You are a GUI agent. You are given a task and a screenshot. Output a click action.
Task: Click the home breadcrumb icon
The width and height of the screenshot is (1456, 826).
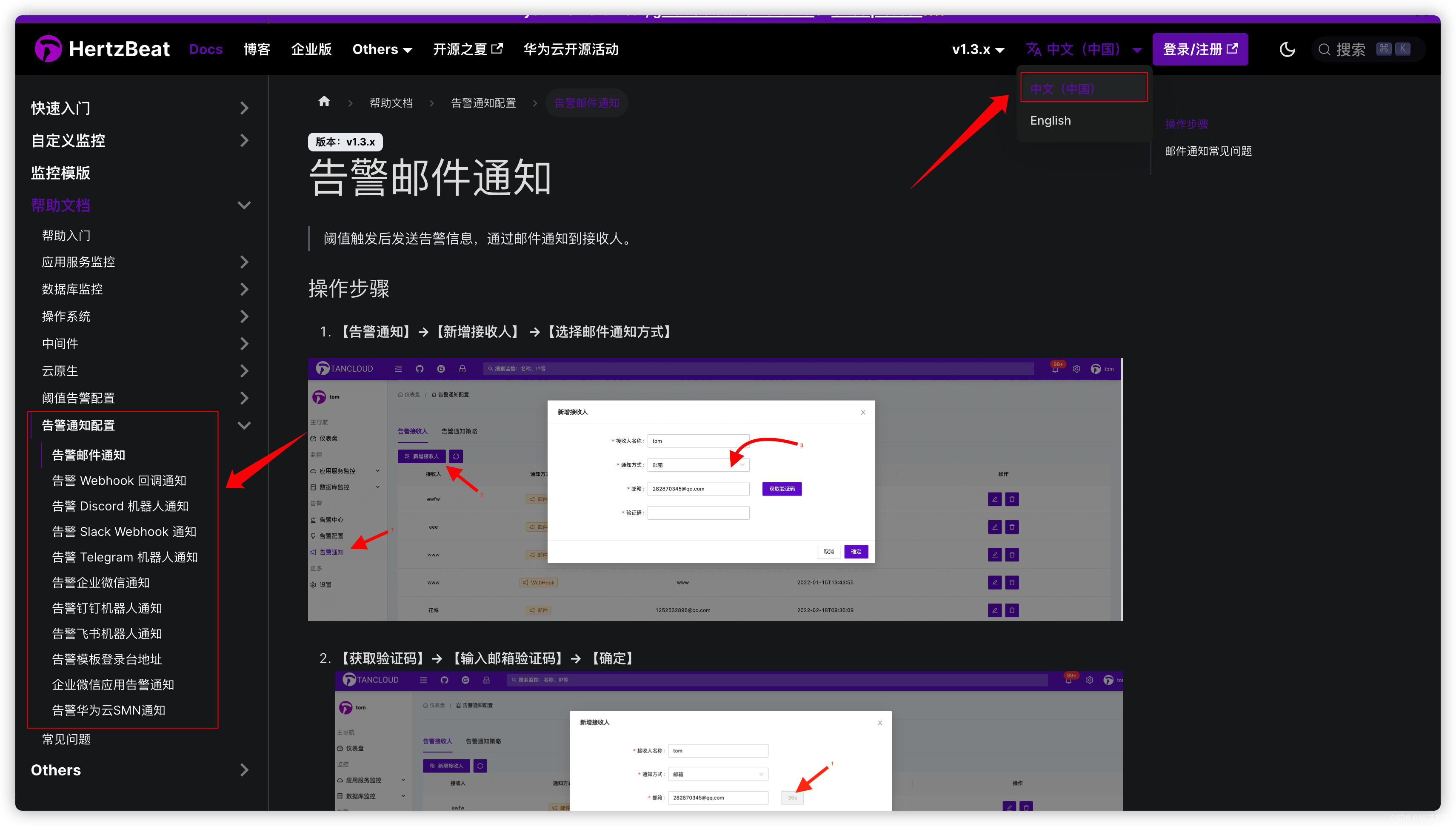coord(324,102)
